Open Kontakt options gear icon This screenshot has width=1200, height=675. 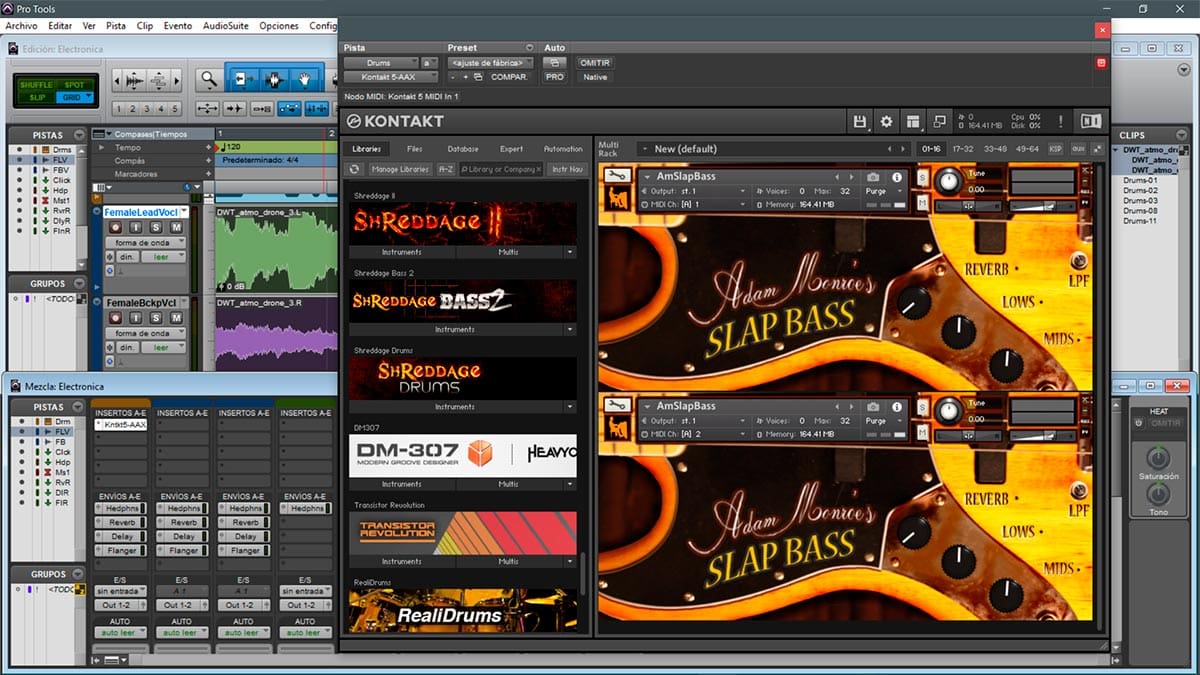886,121
